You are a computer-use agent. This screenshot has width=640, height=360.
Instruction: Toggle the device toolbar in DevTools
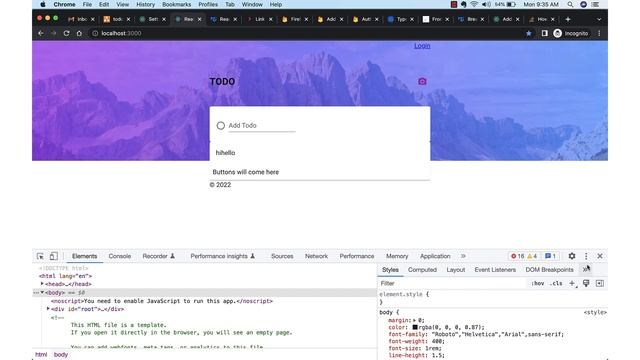[x=53, y=256]
